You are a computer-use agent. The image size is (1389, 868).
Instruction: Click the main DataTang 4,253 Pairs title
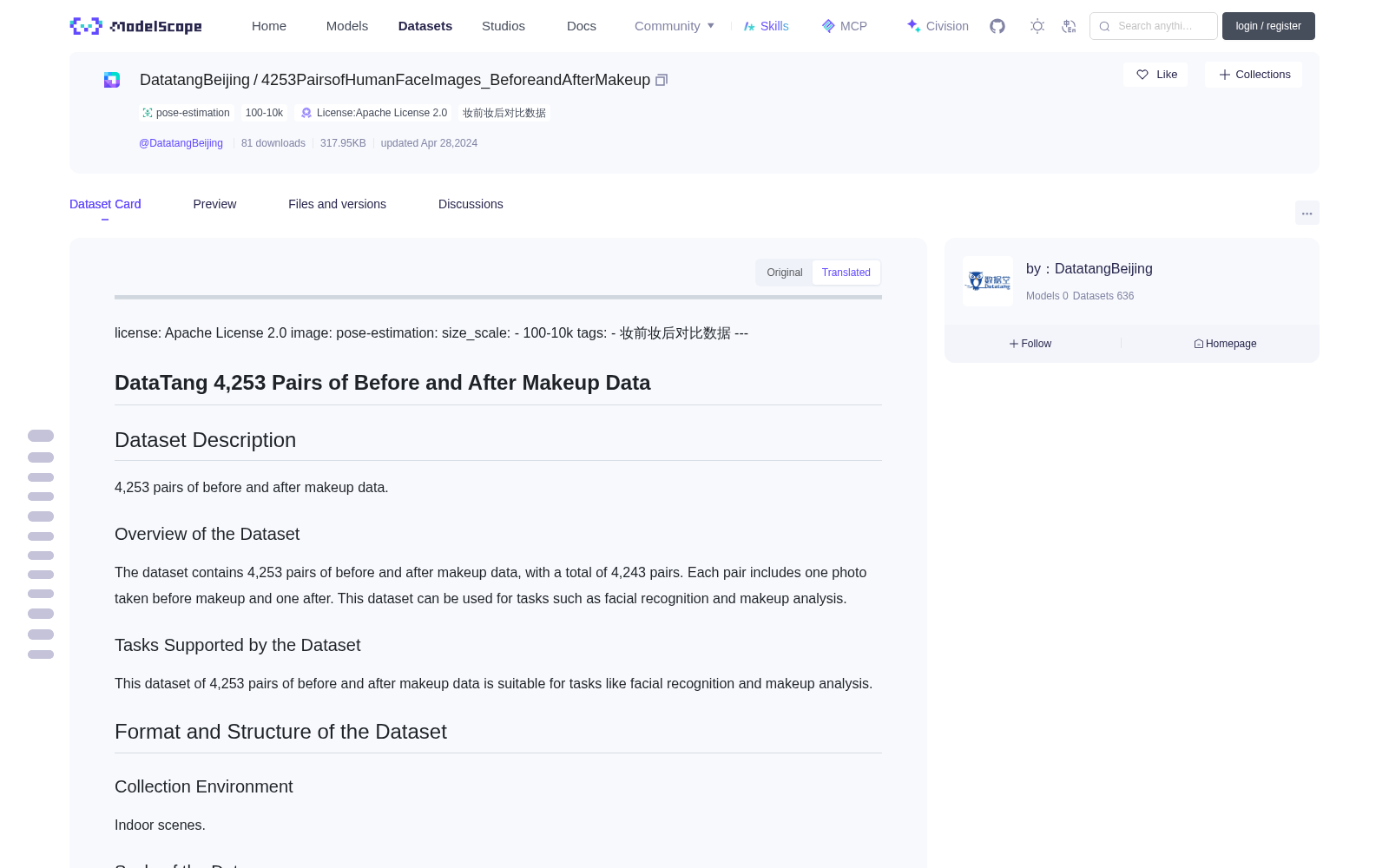pyautogui.click(x=382, y=383)
